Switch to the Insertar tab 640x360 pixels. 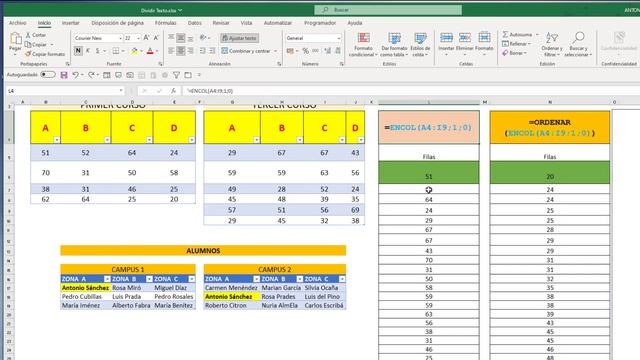pyautogui.click(x=71, y=23)
